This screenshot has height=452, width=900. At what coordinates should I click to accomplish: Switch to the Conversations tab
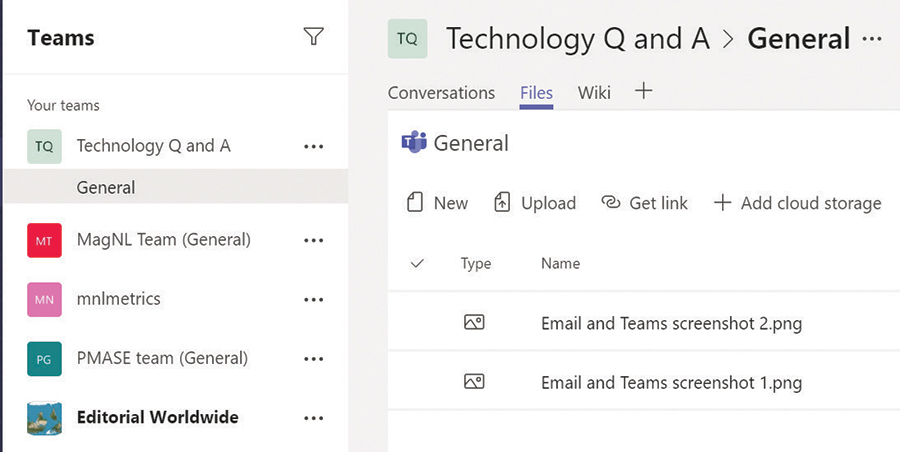pos(441,93)
